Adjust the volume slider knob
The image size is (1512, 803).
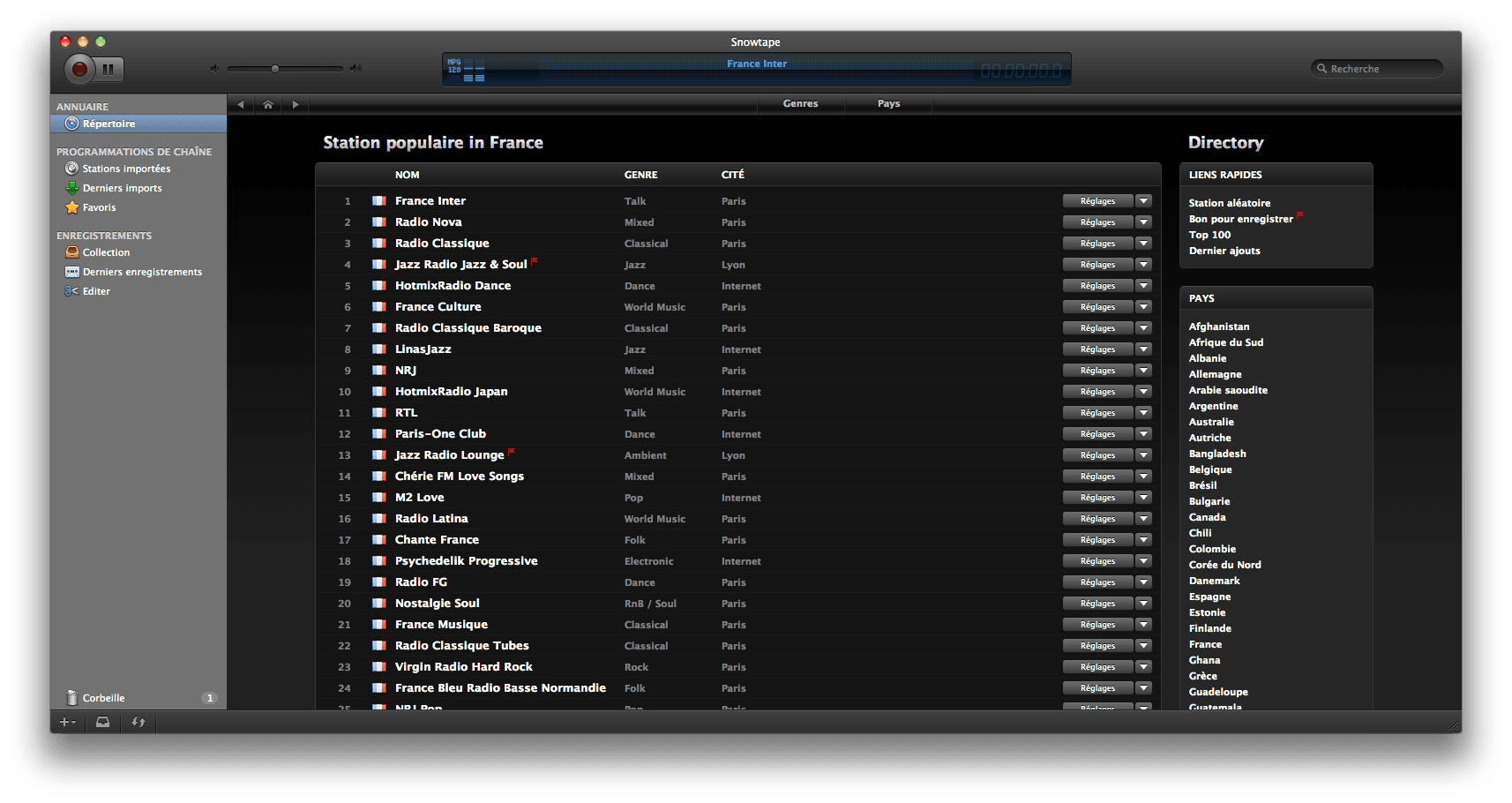coord(275,69)
